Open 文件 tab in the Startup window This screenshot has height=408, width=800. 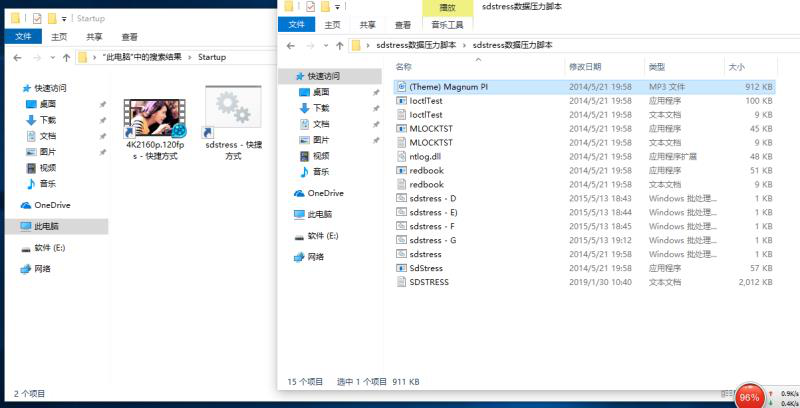[23, 37]
